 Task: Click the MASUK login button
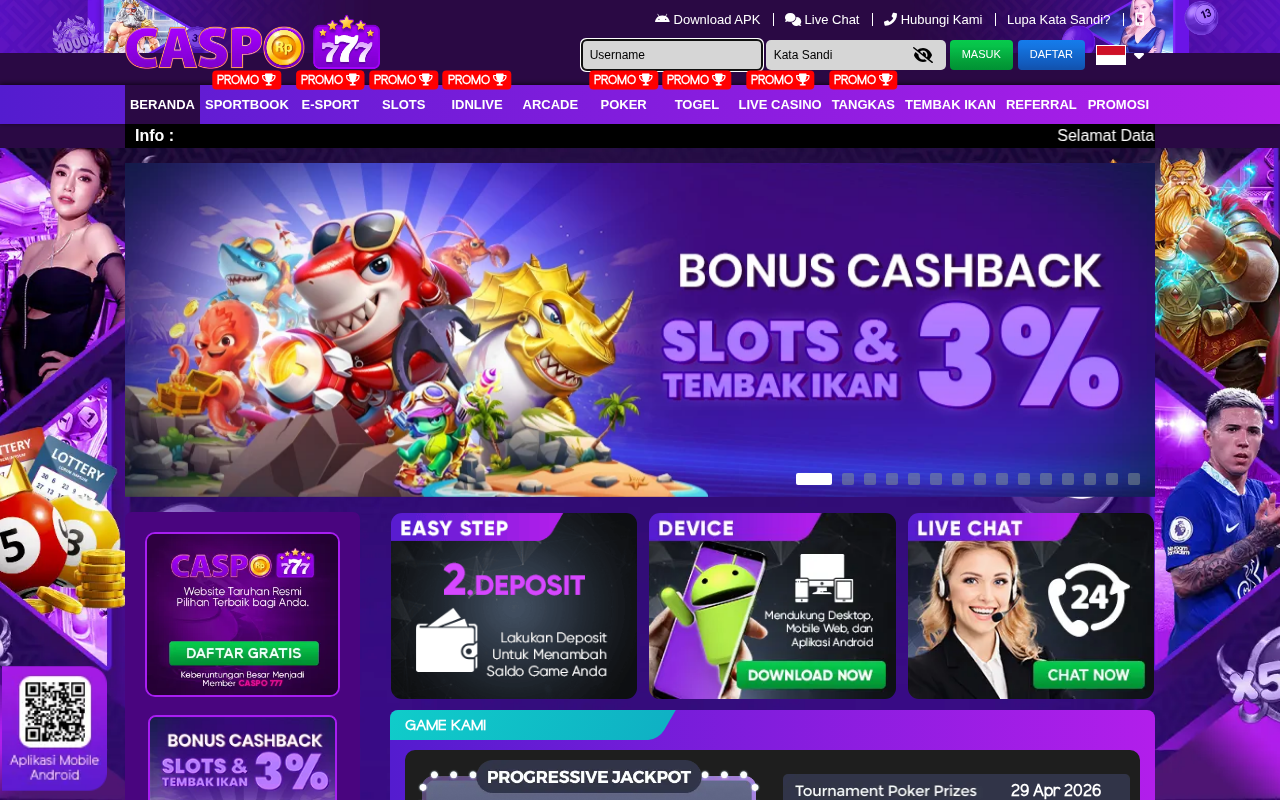point(981,55)
